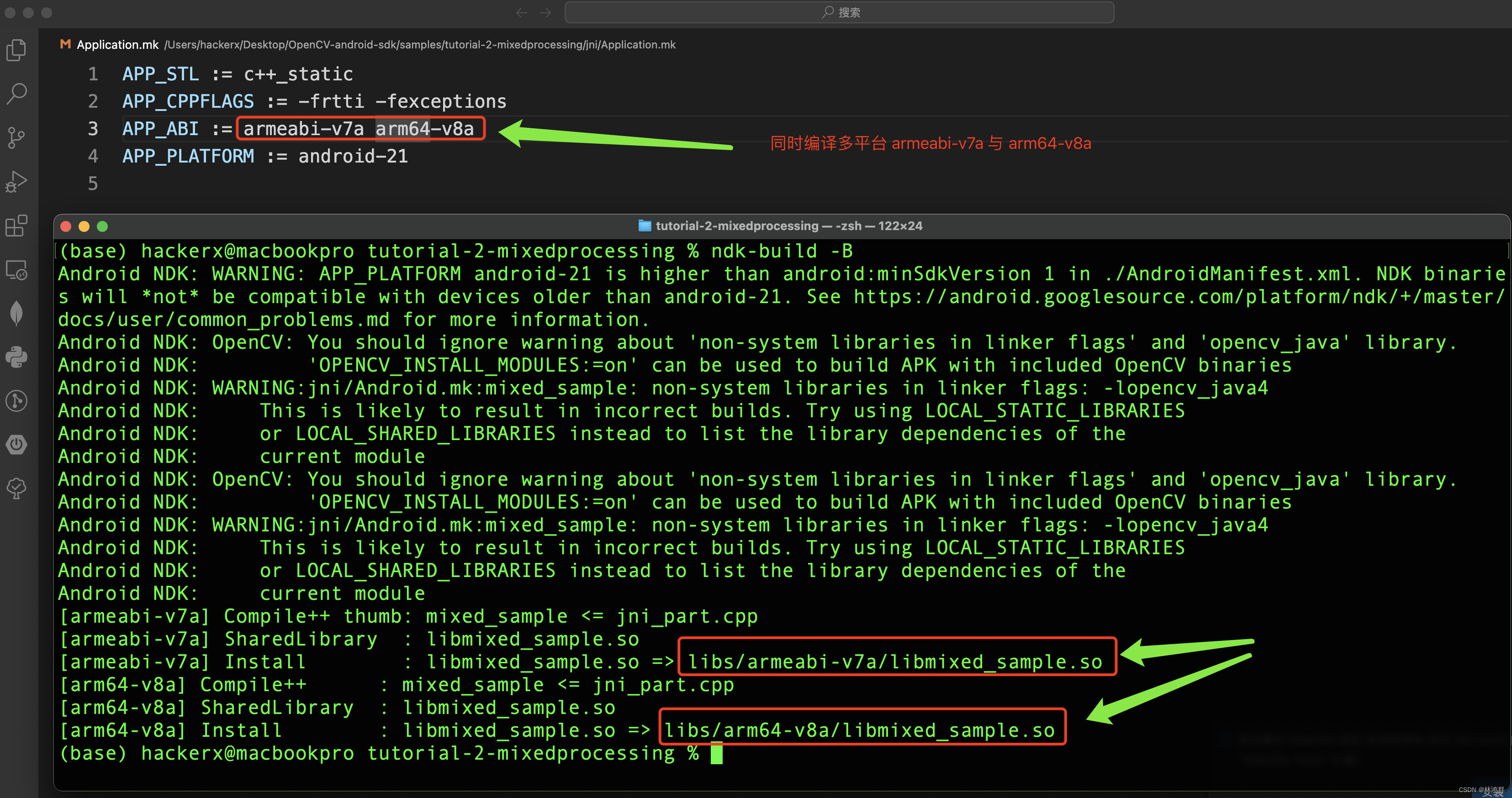The width and height of the screenshot is (1512, 798).
Task: Open the Spring Boot Dashboard icon
Action: (x=16, y=444)
